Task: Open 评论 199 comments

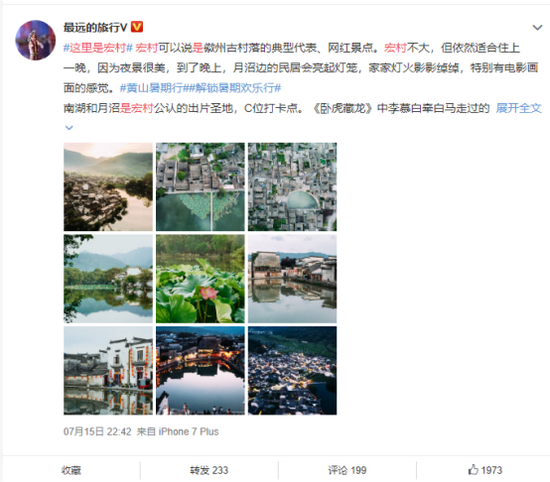Action: point(347,470)
